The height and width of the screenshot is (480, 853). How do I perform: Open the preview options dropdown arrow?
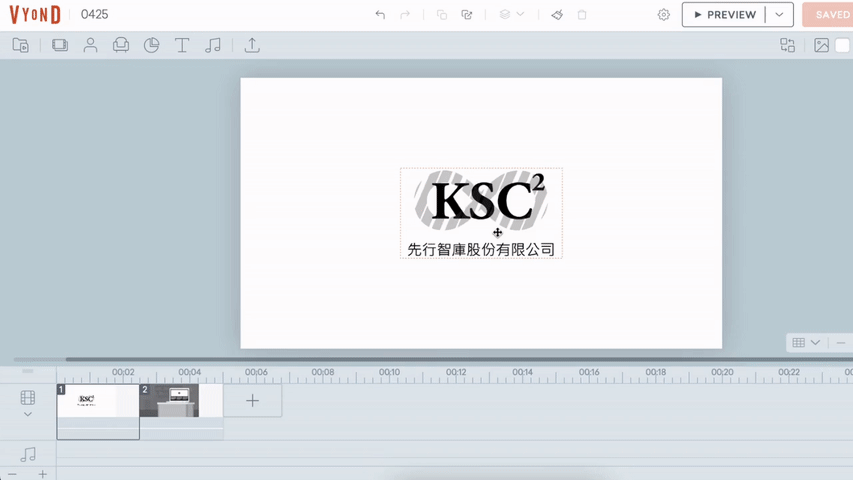[x=780, y=15]
